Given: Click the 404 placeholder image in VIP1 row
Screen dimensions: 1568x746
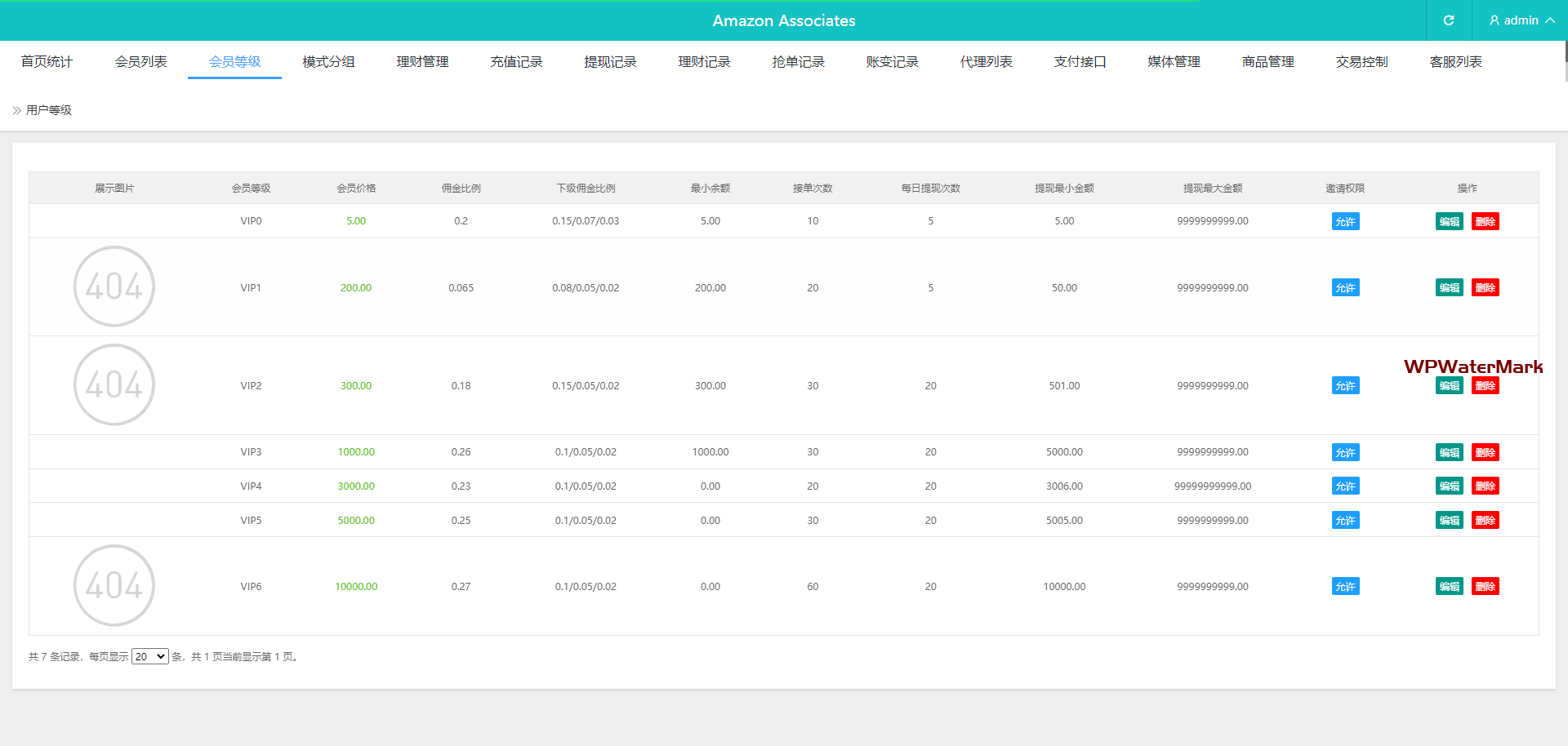Looking at the screenshot, I should click(x=114, y=286).
